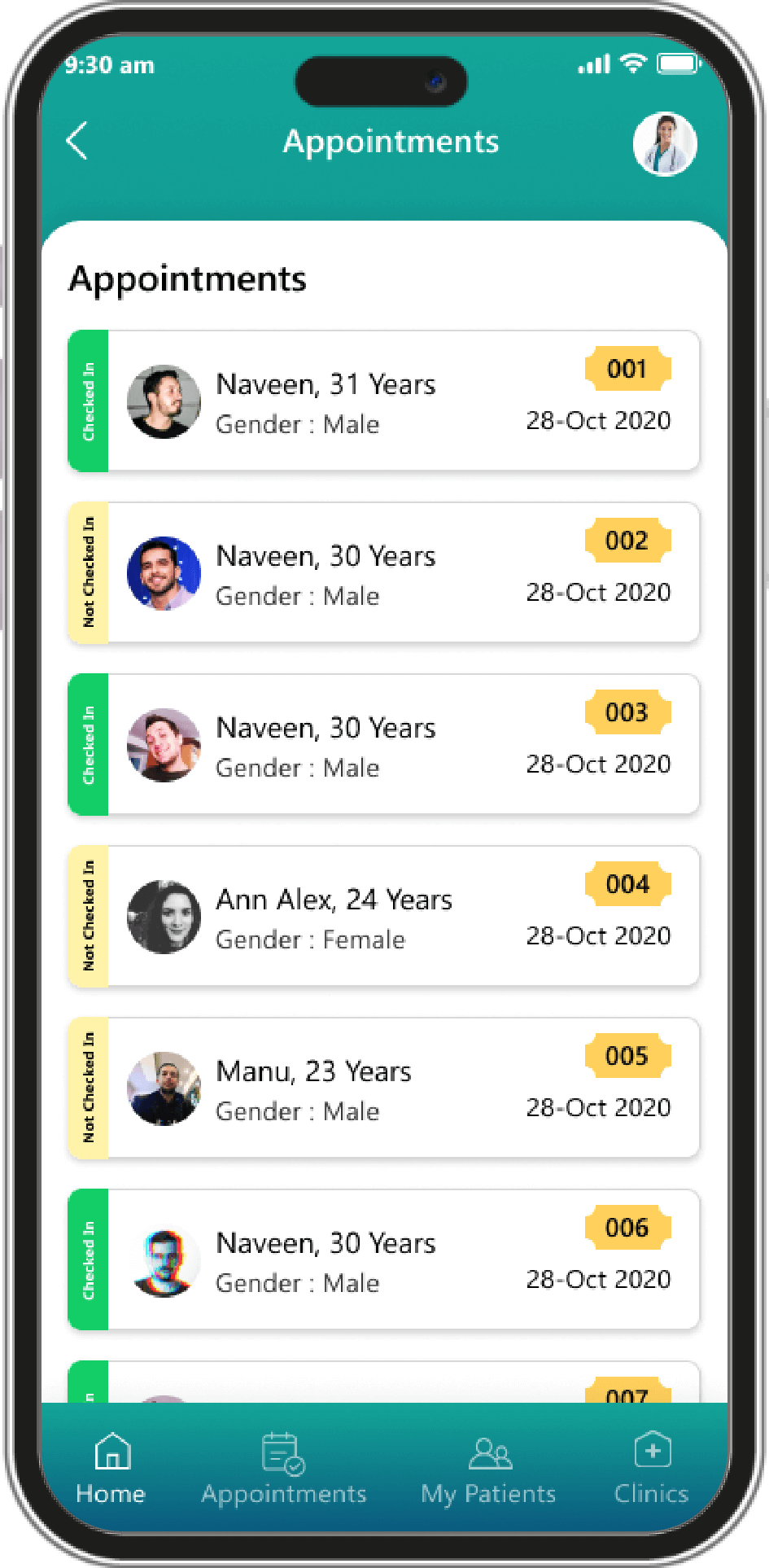Tap the avatar photo on appointment 006
Screen dimensions: 769x1568
pos(164,1260)
